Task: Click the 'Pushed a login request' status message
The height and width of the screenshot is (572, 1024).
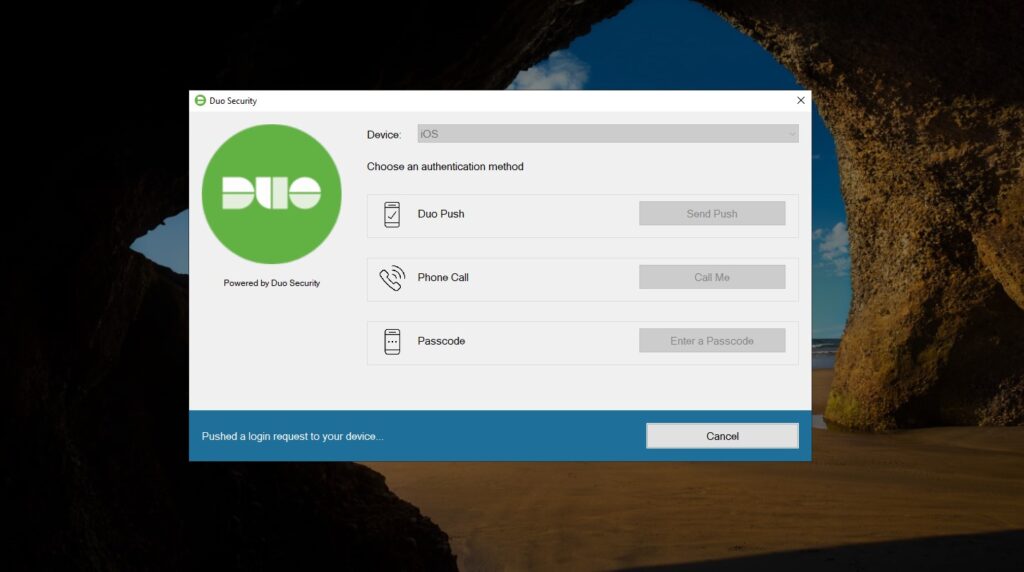Action: point(292,436)
